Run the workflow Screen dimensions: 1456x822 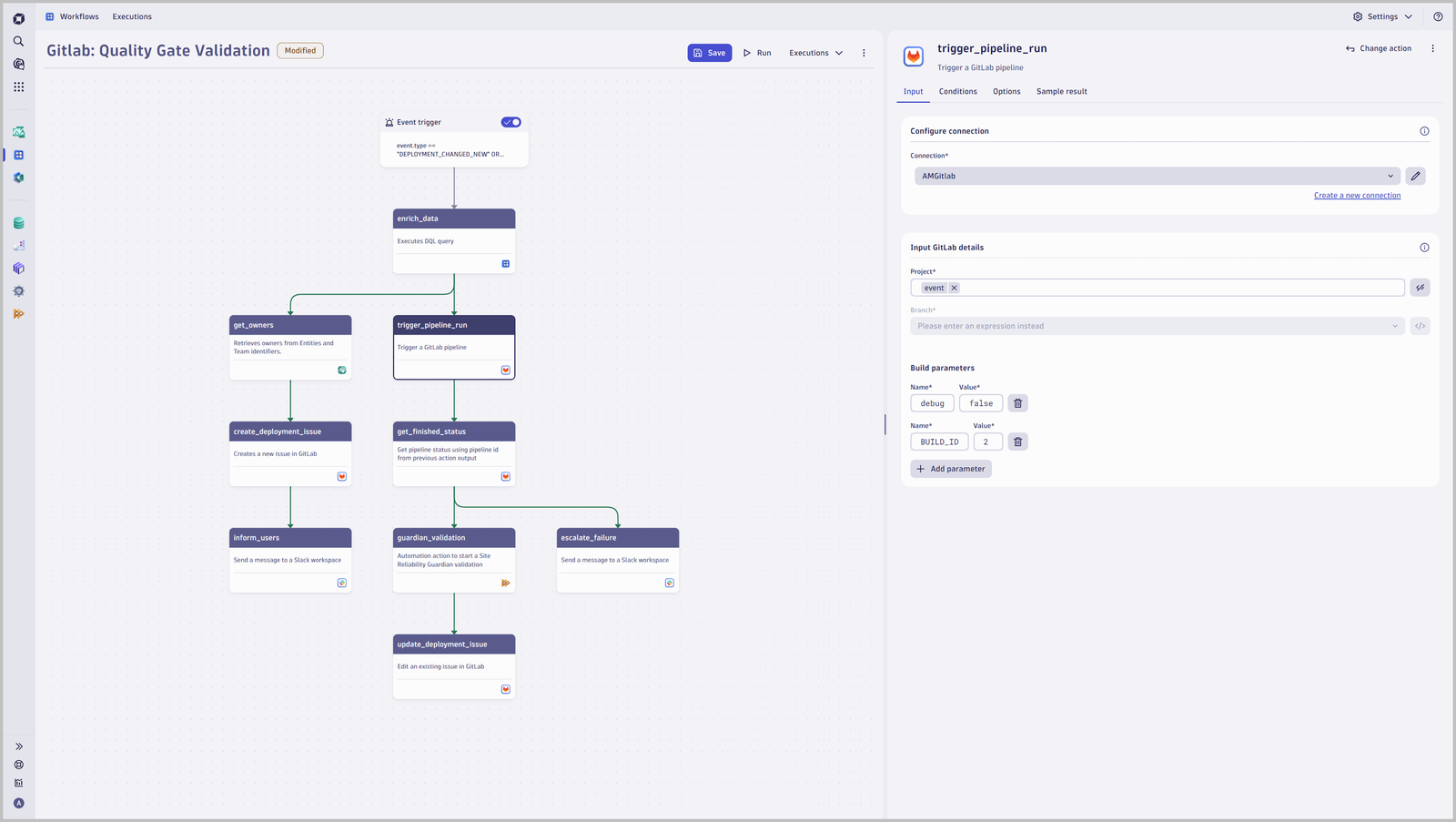click(x=757, y=53)
